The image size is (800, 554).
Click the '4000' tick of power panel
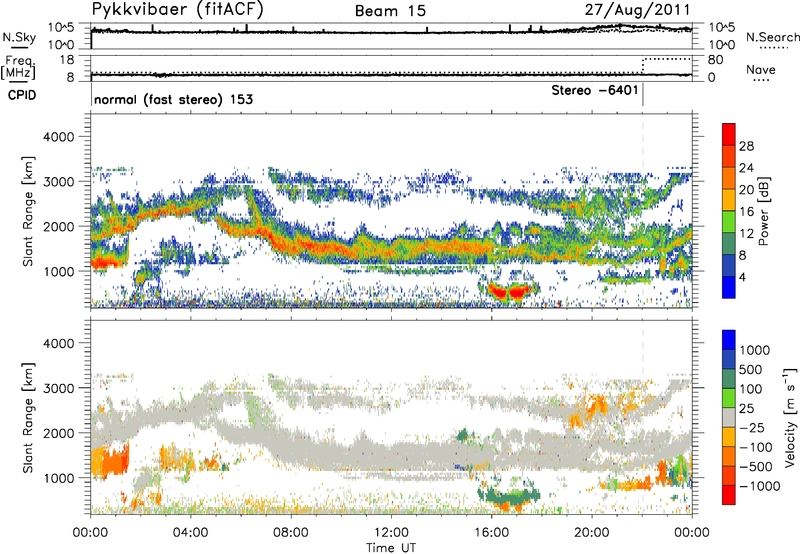[58, 137]
